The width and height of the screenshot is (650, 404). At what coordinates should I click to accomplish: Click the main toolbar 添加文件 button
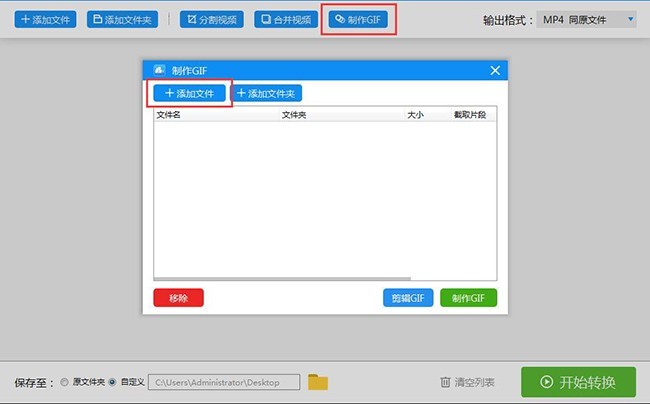coord(45,19)
